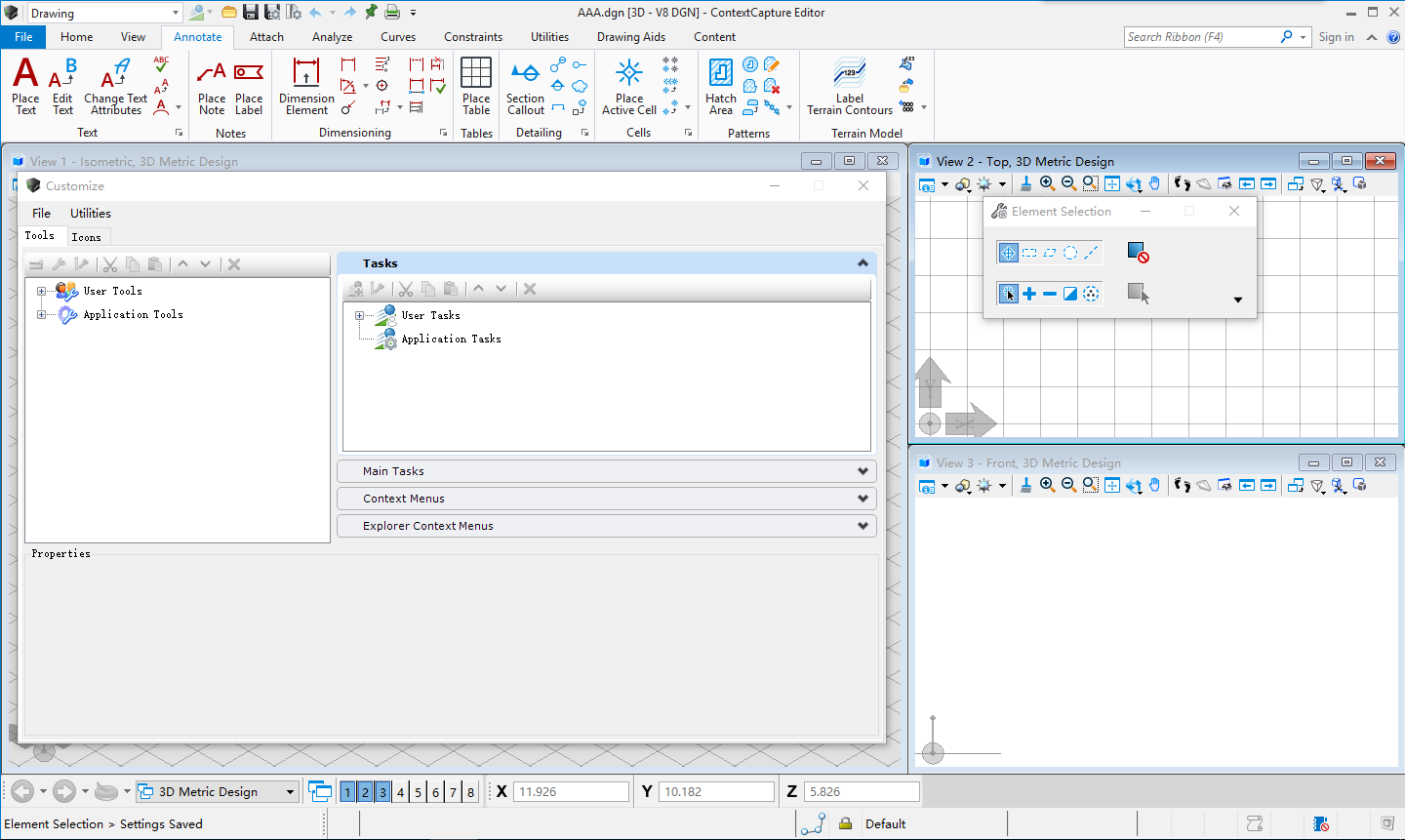Image resolution: width=1405 pixels, height=840 pixels.
Task: Select Circle method in Element Selection
Action: pyautogui.click(x=1070, y=253)
